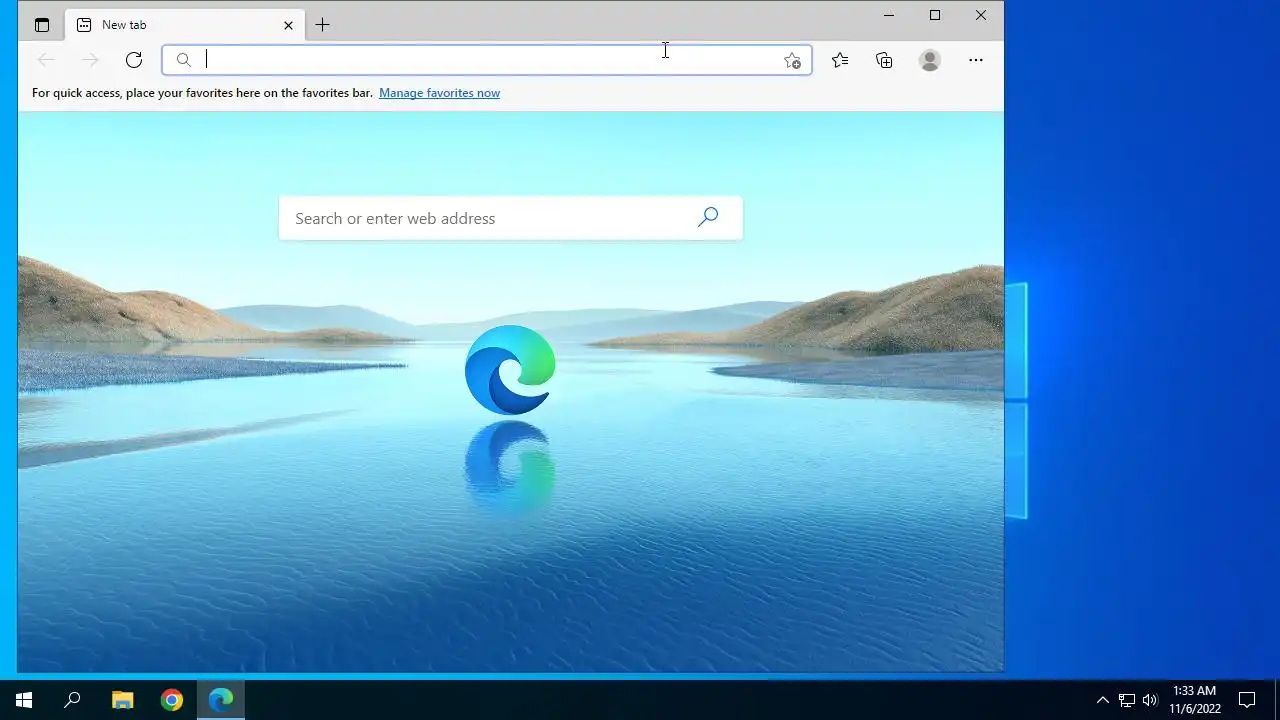
Task: Open the clock showing 1:33 AM
Action: pyautogui.click(x=1195, y=700)
